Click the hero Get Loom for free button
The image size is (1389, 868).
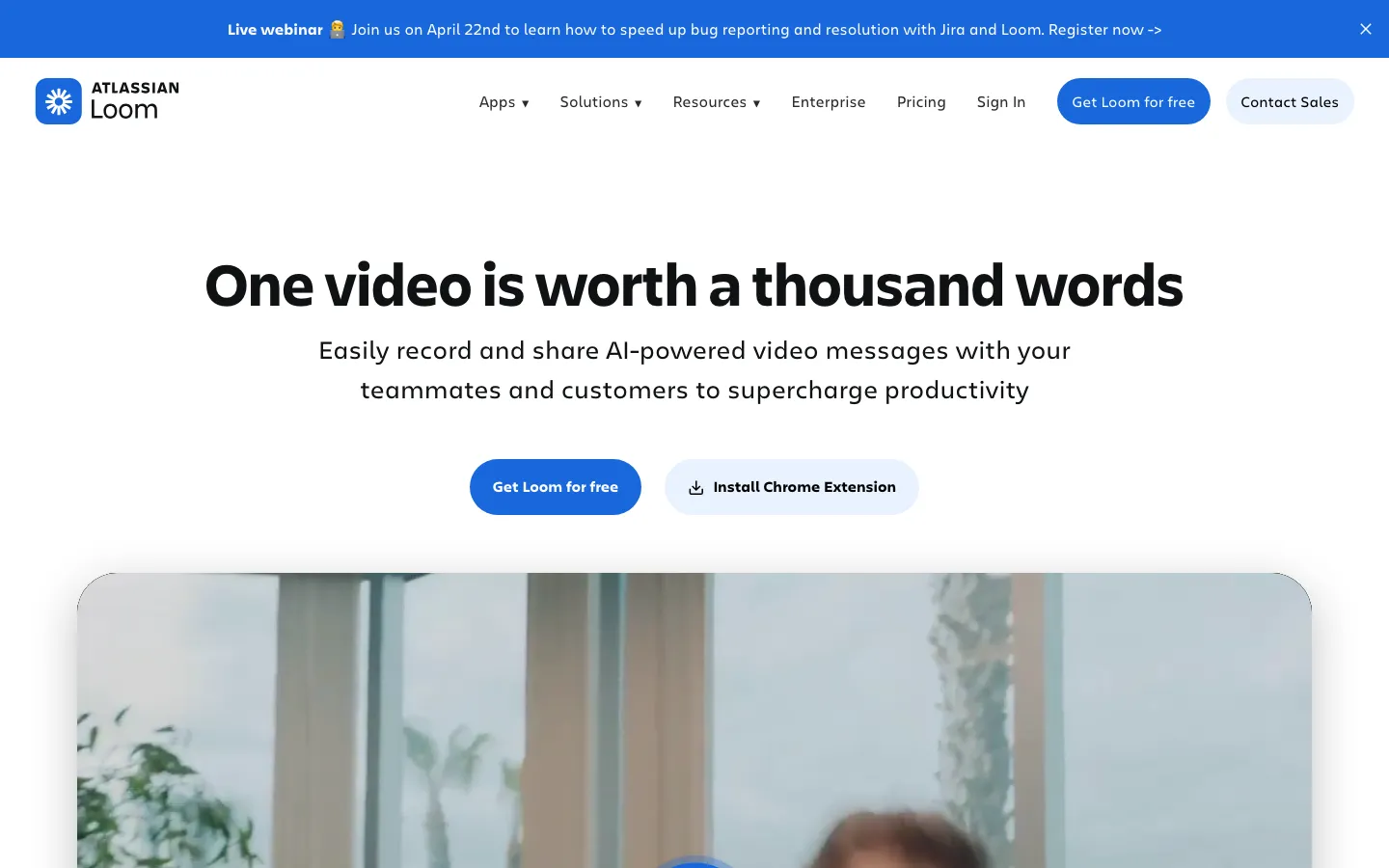click(555, 487)
